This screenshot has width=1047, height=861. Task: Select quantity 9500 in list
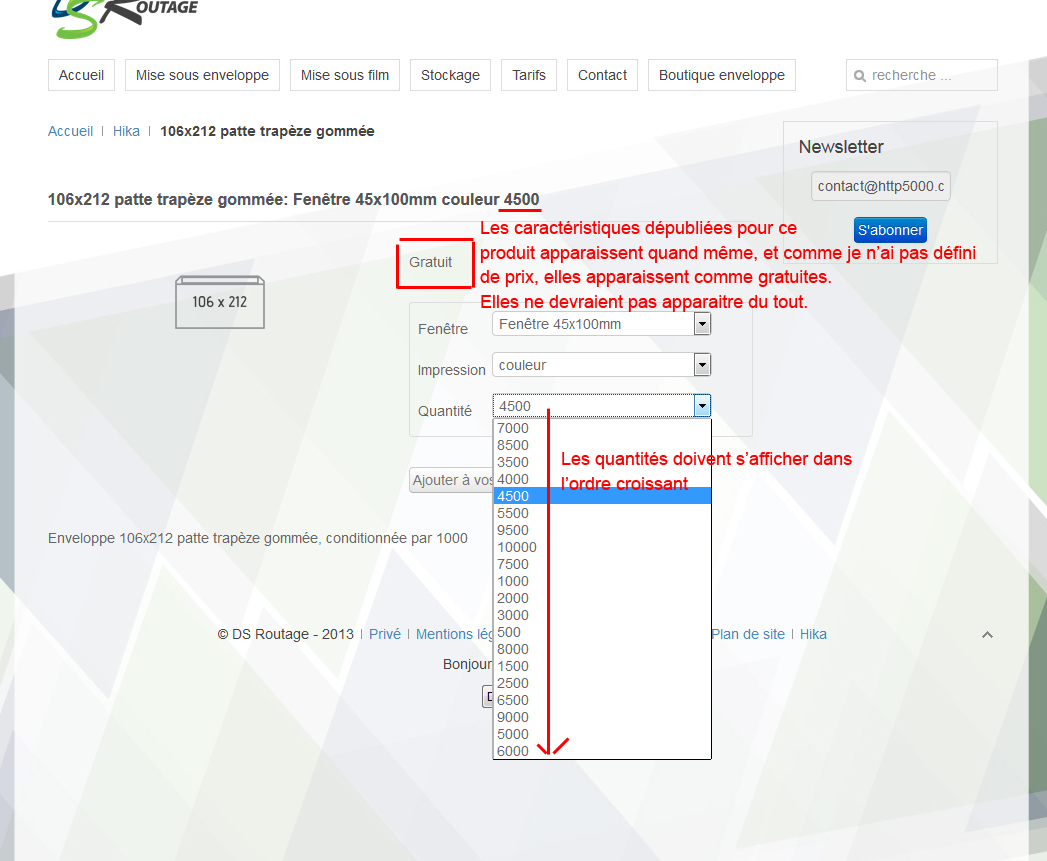point(602,530)
